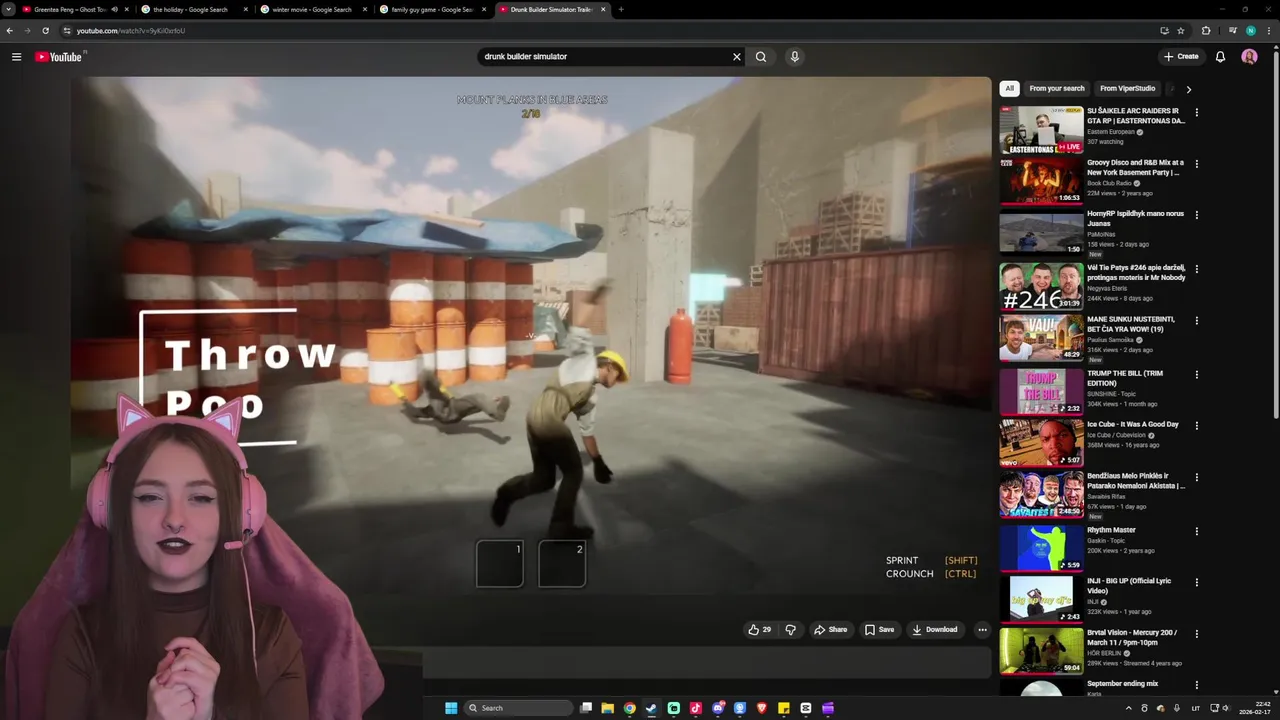Open TikTok from the taskbar
The width and height of the screenshot is (1280, 720).
click(x=696, y=708)
